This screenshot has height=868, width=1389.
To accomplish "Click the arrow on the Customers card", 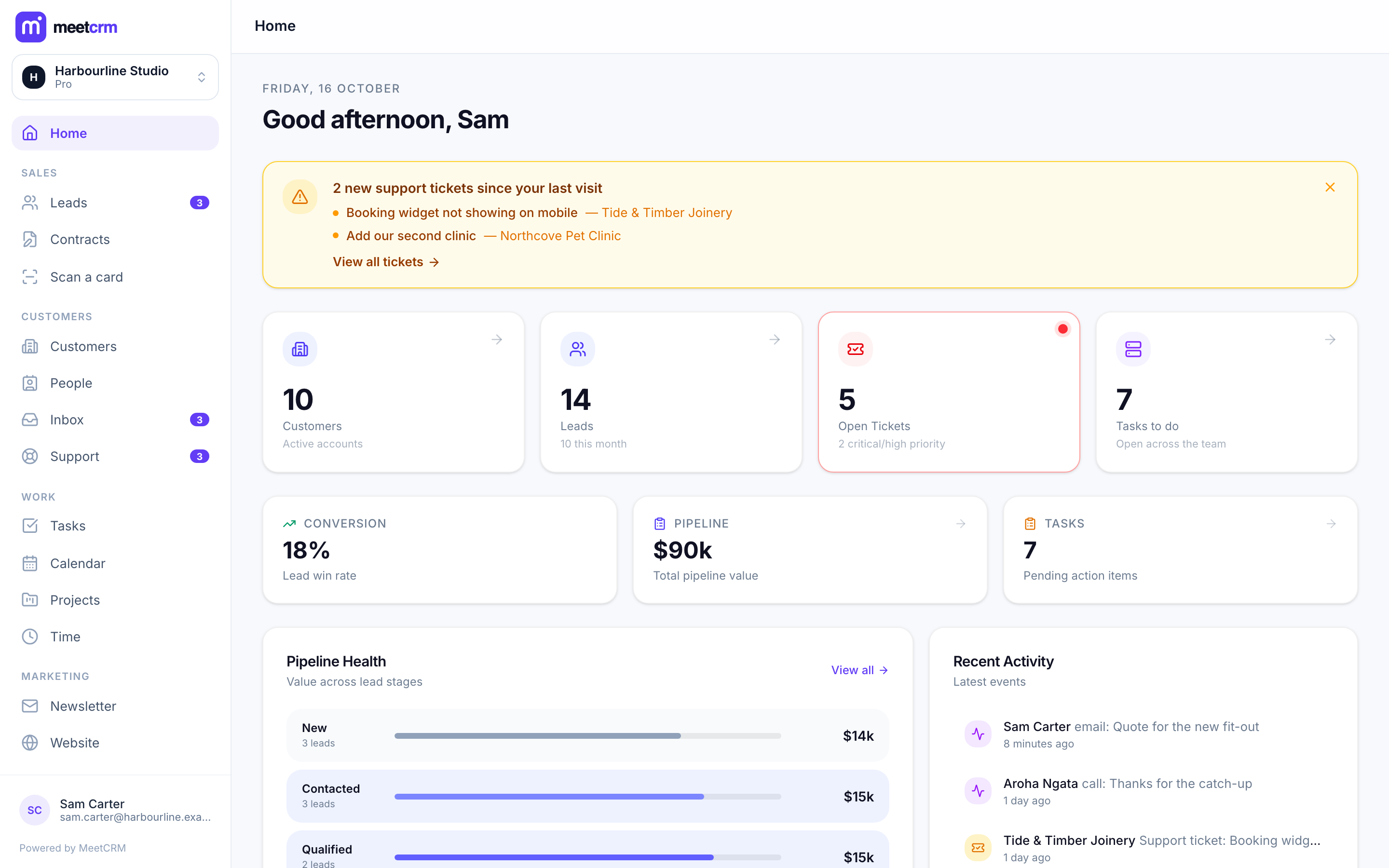I will click(497, 340).
